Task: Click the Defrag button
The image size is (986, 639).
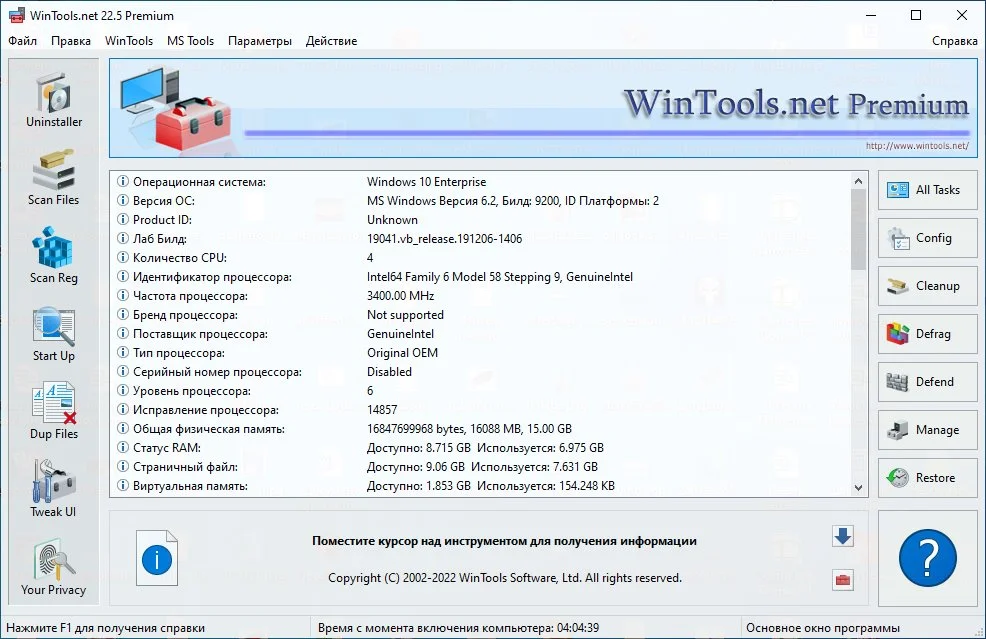Action: coord(928,334)
